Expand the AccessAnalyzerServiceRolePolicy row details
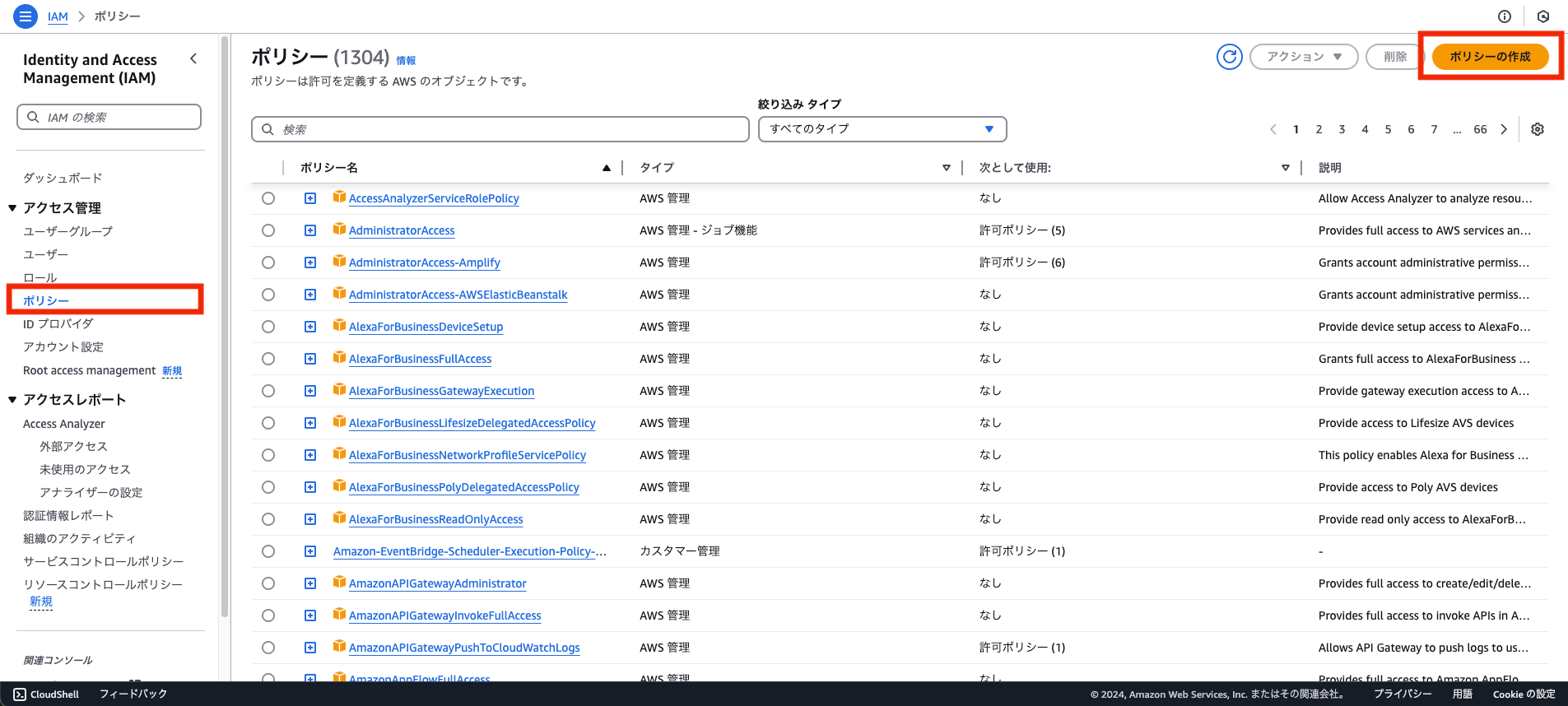1568x706 pixels. (310, 198)
